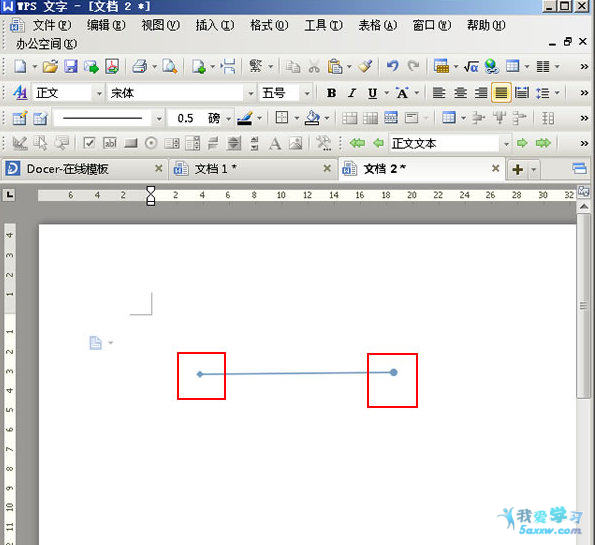
Task: Click the Undo arrow icon
Action: click(x=392, y=66)
